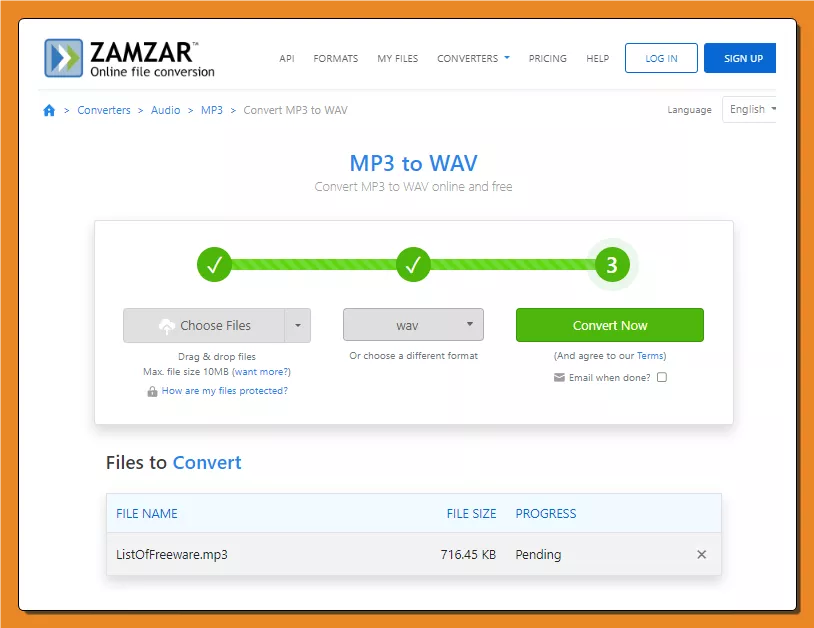Image resolution: width=814 pixels, height=628 pixels.
Task: Expand the Converters menu
Action: [473, 58]
